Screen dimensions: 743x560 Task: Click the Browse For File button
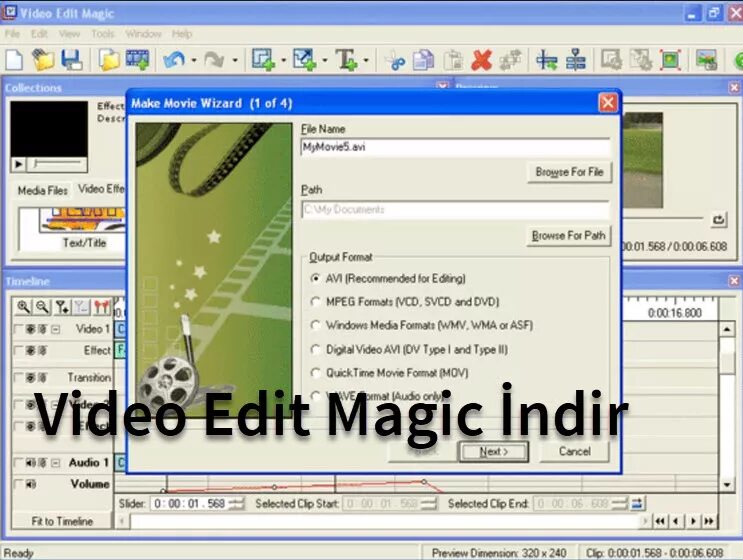(x=569, y=172)
